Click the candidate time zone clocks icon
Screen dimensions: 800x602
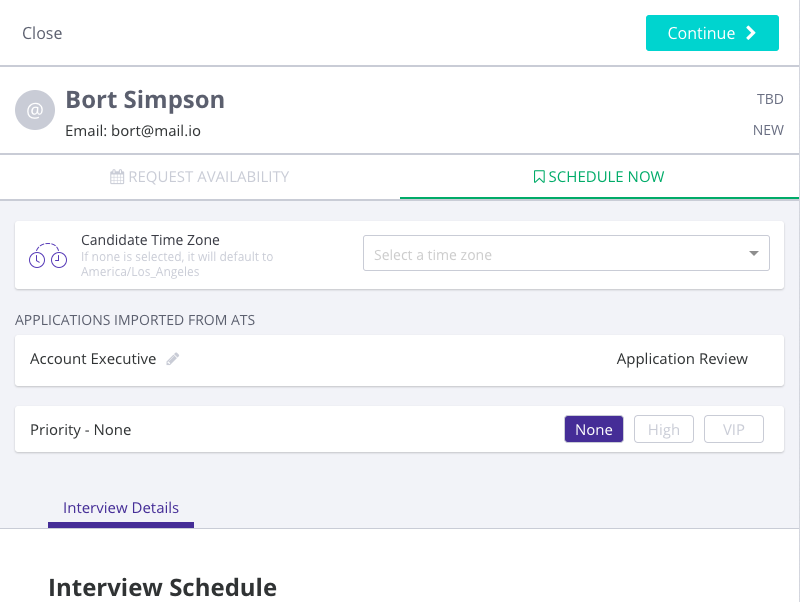48,255
